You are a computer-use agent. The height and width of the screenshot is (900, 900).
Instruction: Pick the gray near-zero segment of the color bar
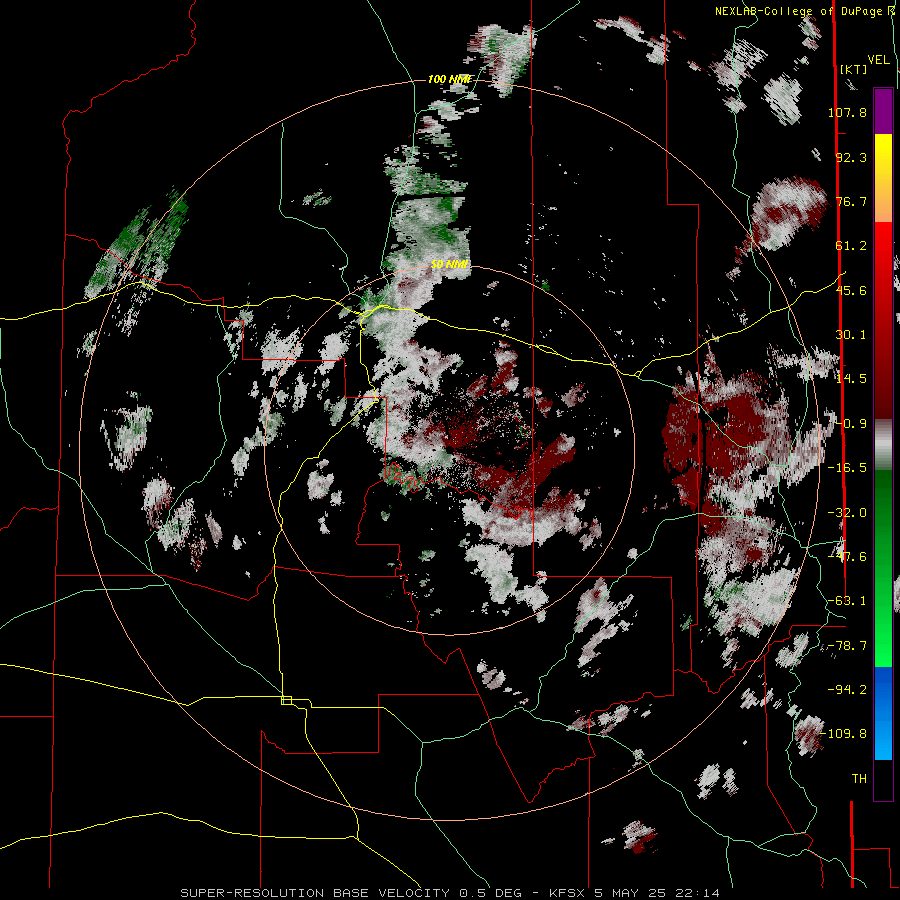pyautogui.click(x=883, y=445)
